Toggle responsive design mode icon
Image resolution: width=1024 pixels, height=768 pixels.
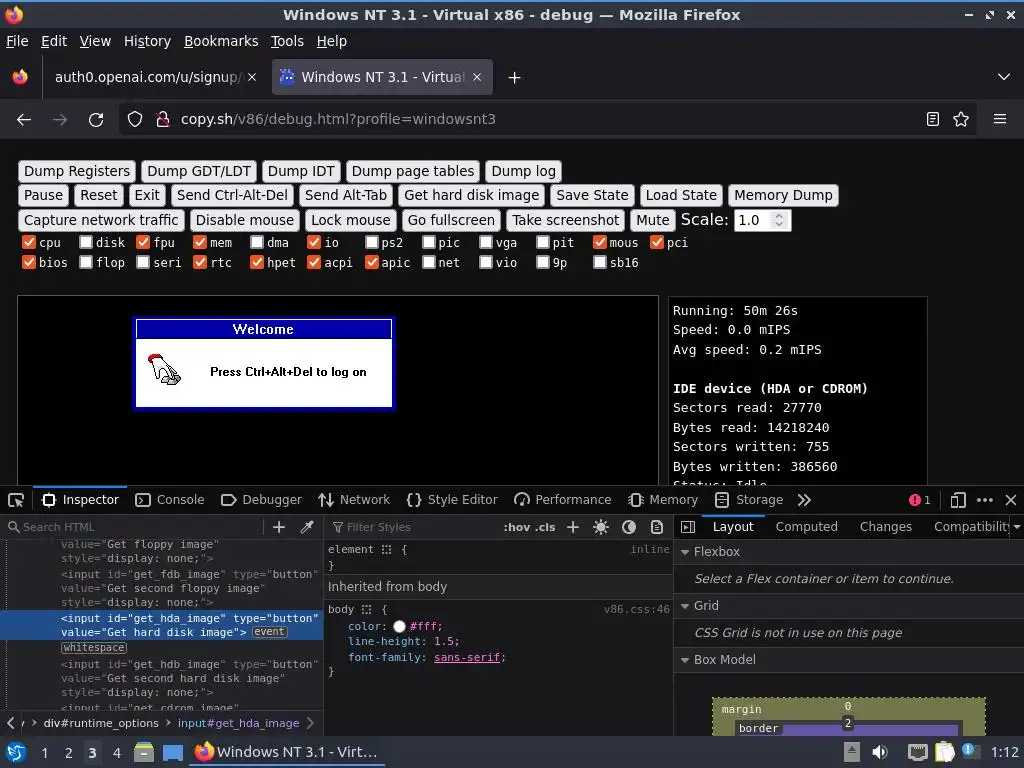[957, 500]
